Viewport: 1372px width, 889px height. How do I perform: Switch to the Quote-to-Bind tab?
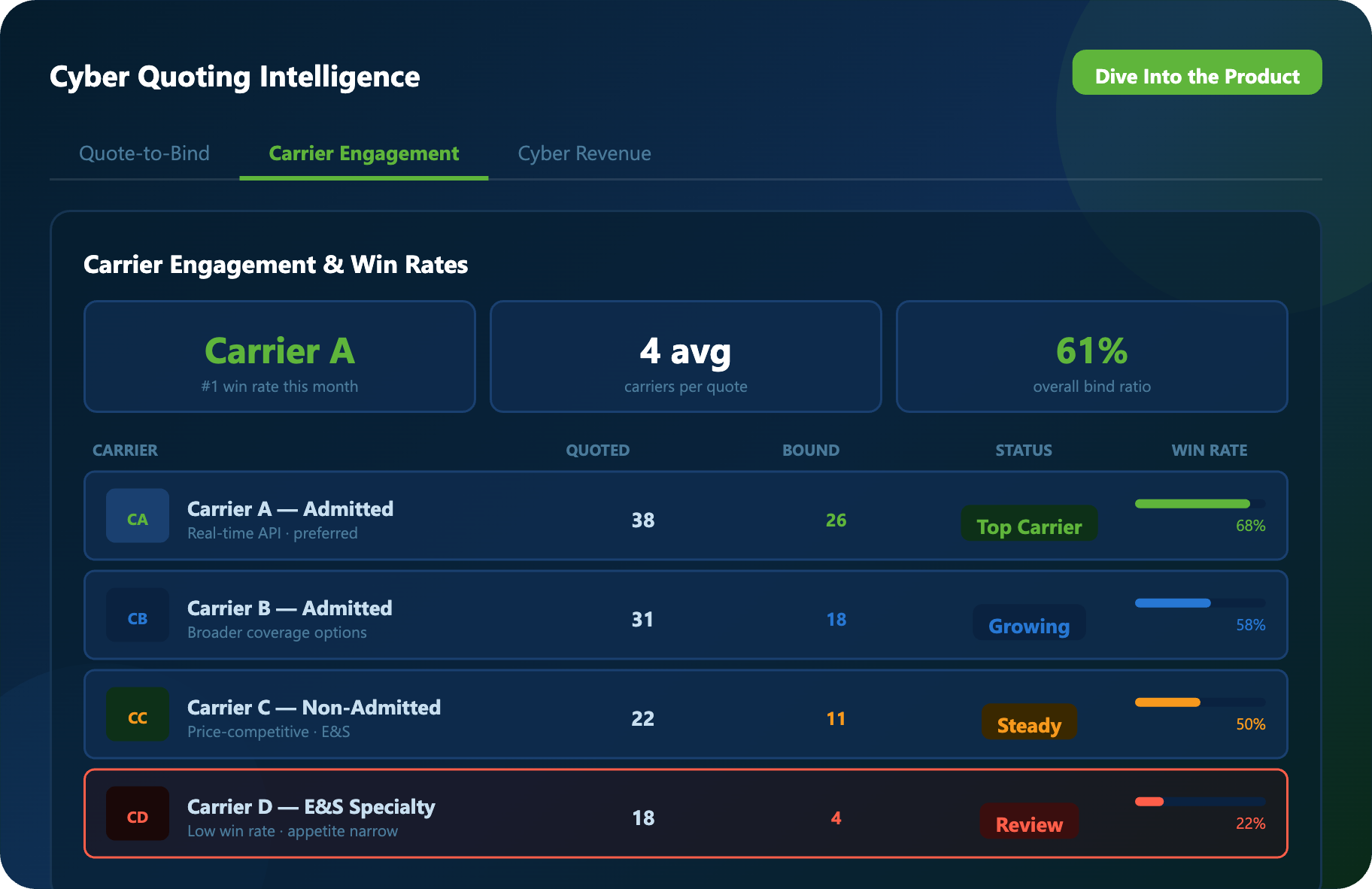pyautogui.click(x=144, y=153)
